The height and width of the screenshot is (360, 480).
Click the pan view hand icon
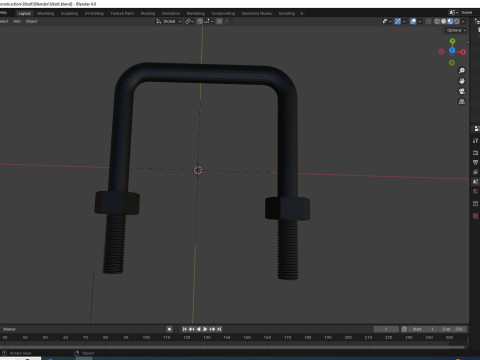pyautogui.click(x=462, y=81)
